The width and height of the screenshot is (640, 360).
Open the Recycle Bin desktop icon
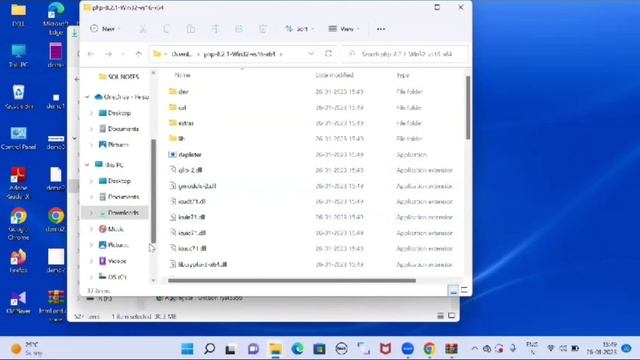click(18, 97)
